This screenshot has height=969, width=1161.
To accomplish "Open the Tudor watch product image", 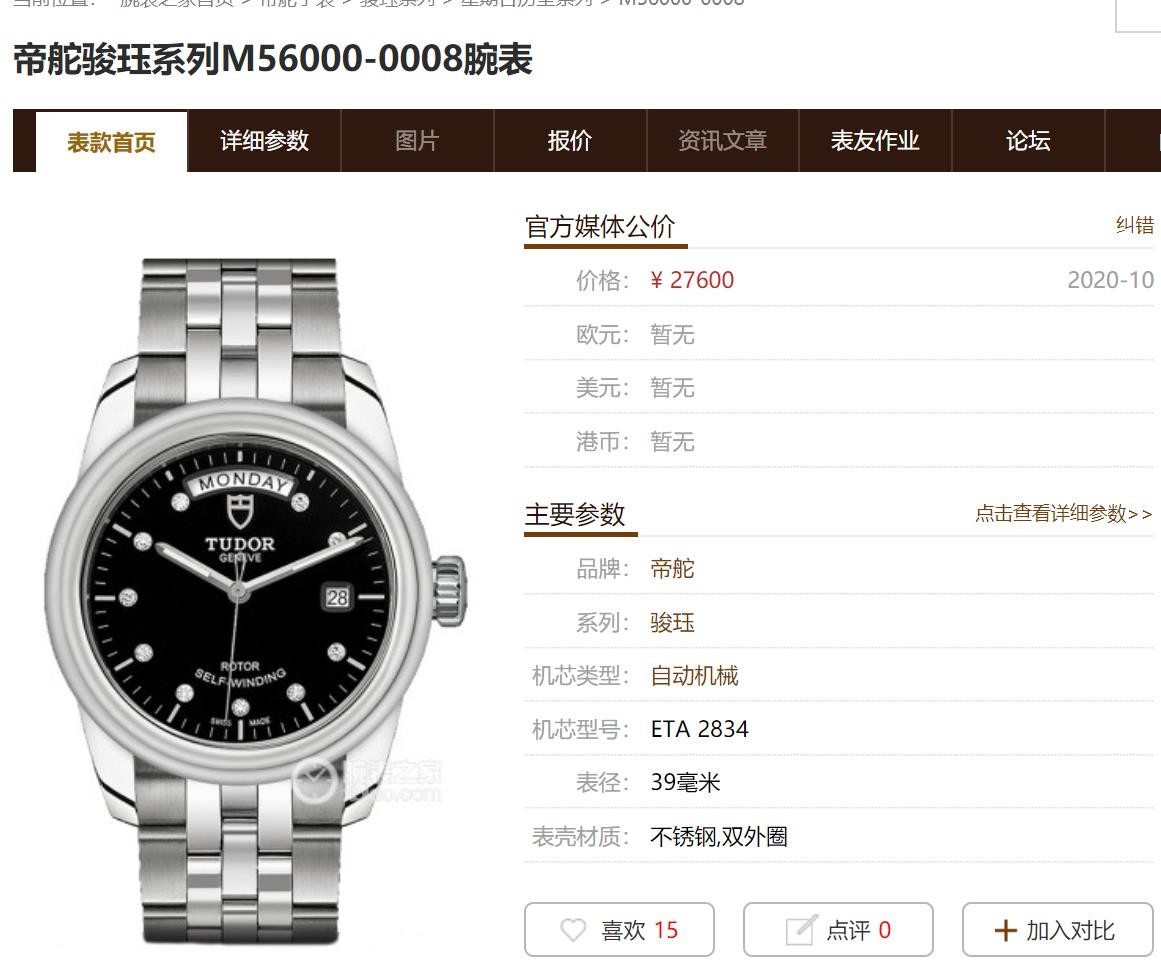I will (x=250, y=600).
